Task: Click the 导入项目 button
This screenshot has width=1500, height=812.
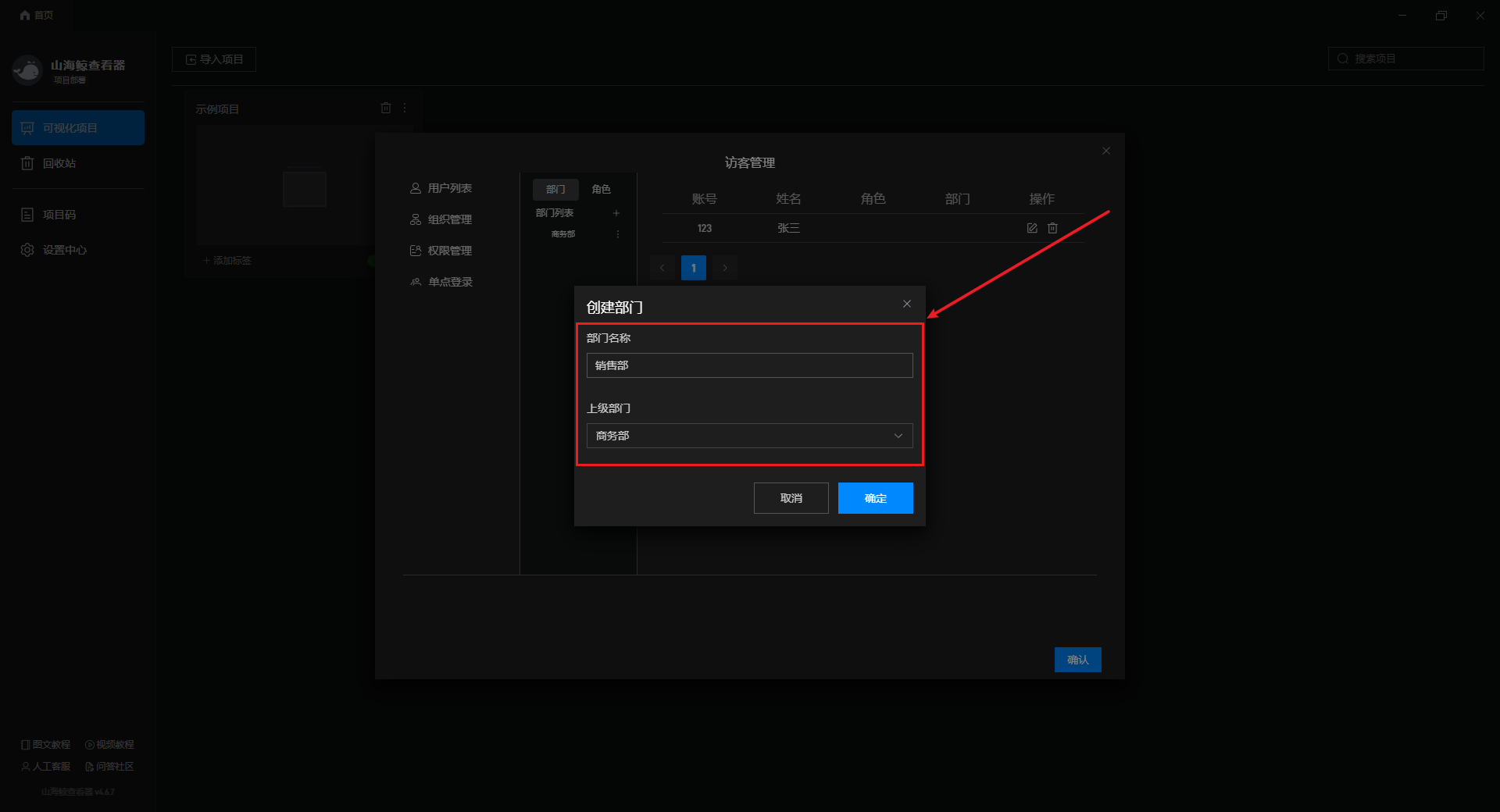Action: click(214, 59)
